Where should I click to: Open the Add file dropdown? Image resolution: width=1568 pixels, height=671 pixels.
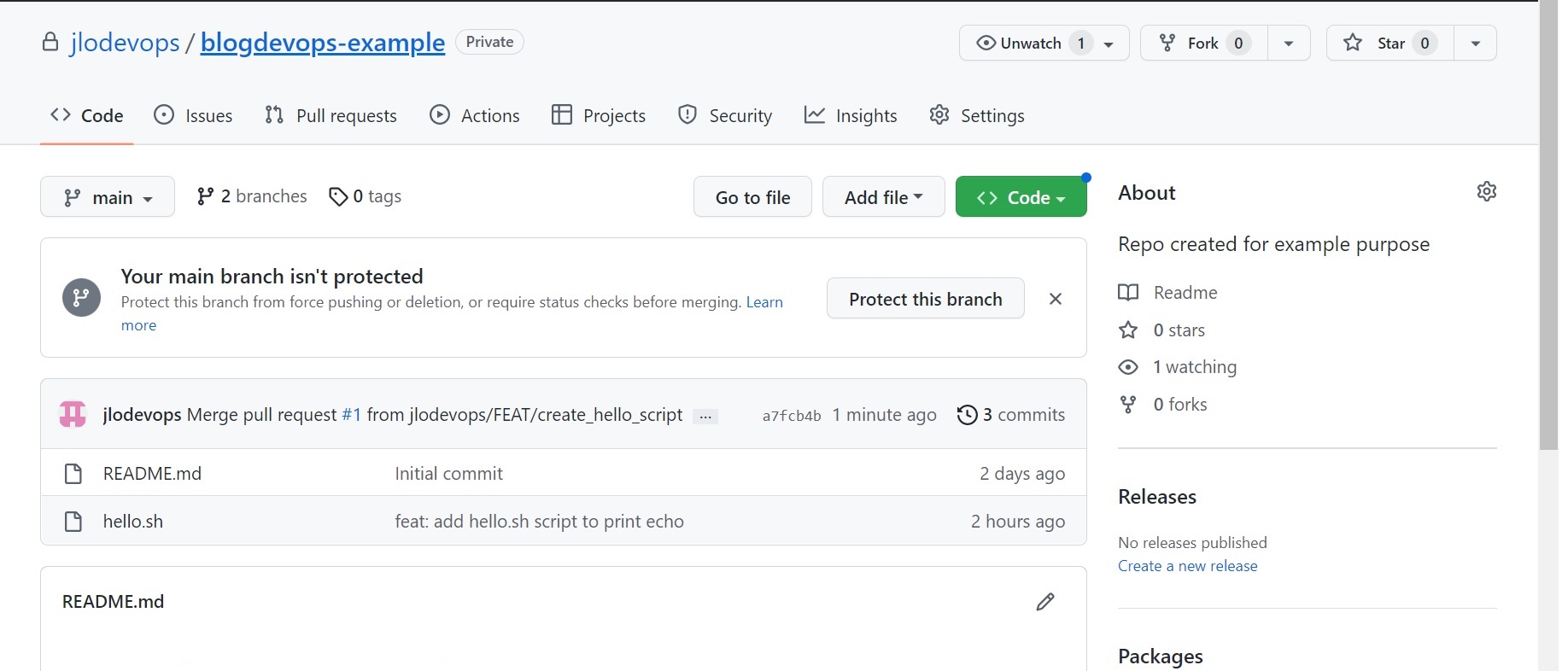[x=883, y=197]
